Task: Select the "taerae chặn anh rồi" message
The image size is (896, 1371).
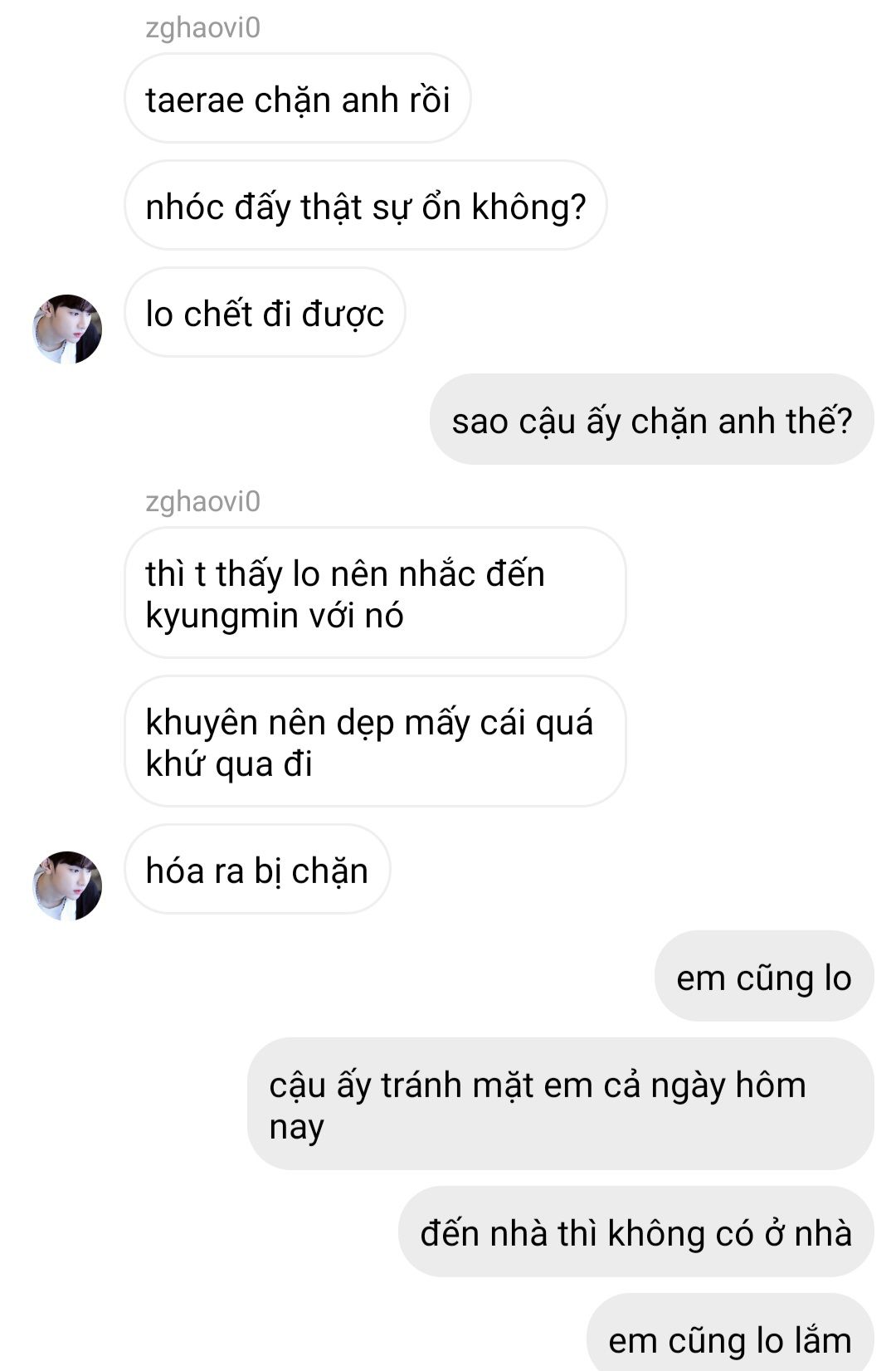Action: pos(298,99)
